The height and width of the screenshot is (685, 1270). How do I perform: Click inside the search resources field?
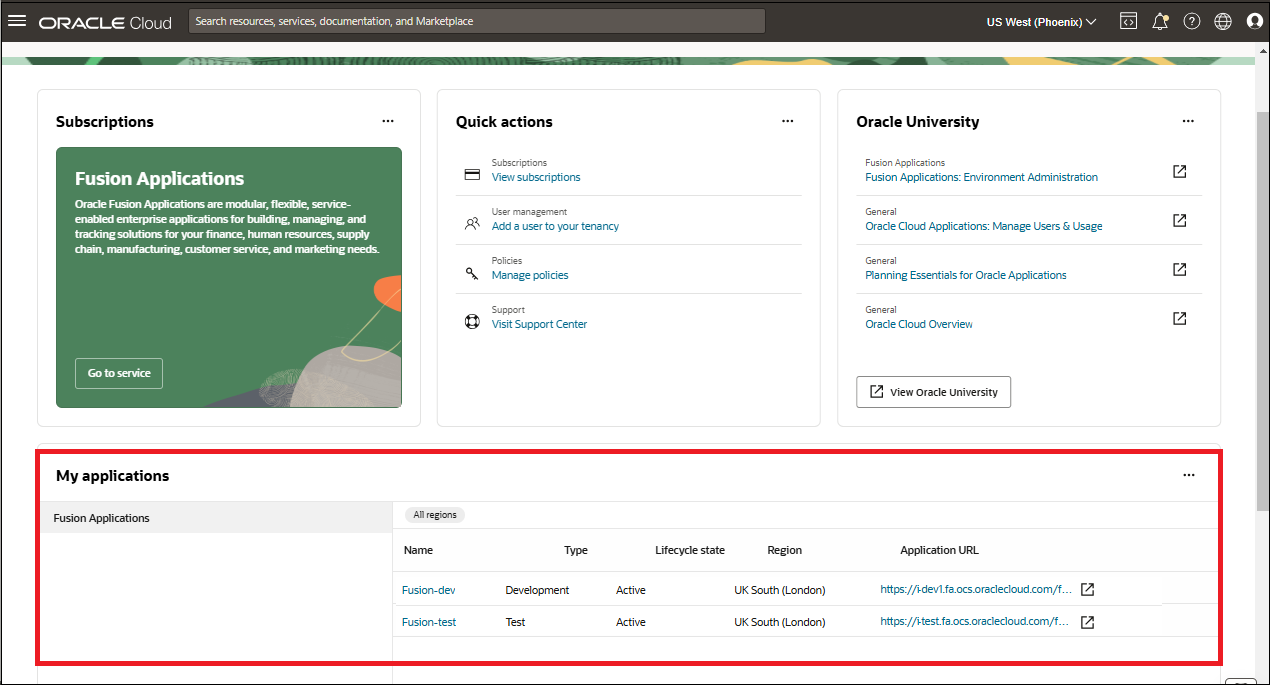(476, 20)
